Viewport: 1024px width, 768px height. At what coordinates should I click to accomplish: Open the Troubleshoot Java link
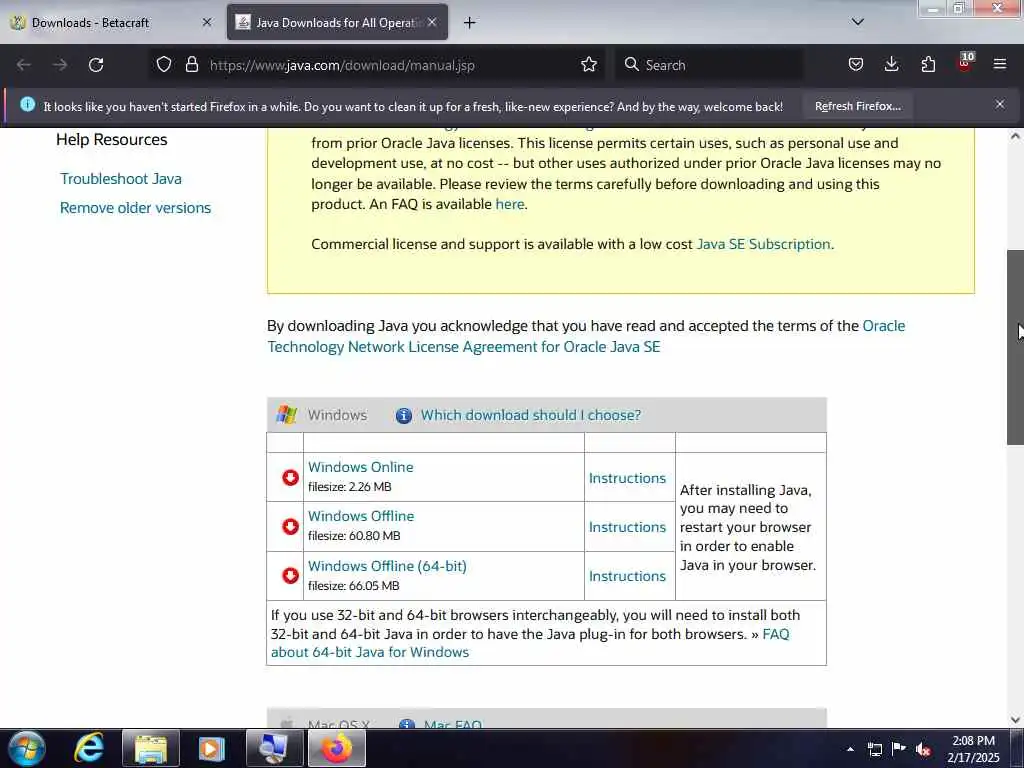(121, 179)
